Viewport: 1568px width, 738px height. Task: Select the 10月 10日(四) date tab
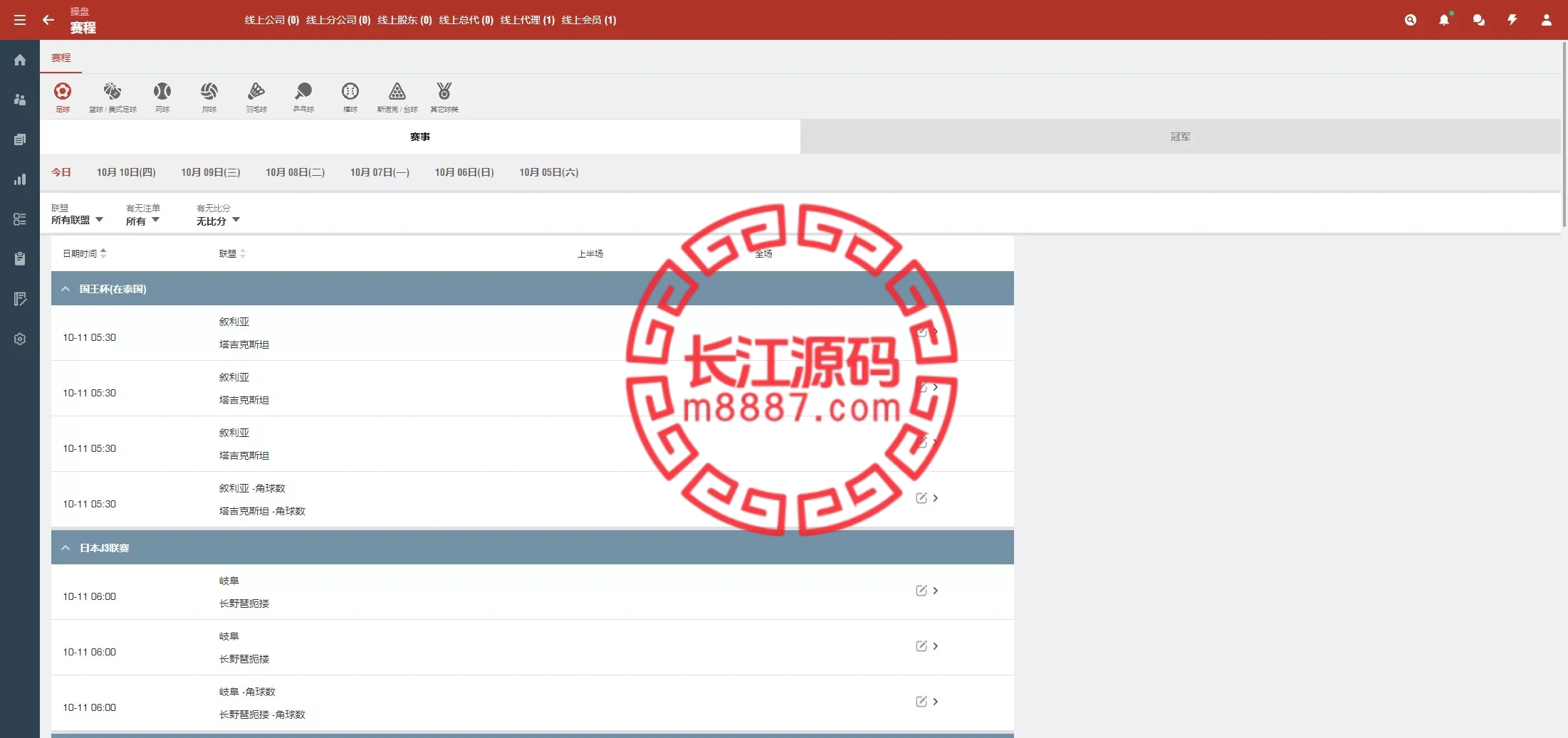click(126, 172)
